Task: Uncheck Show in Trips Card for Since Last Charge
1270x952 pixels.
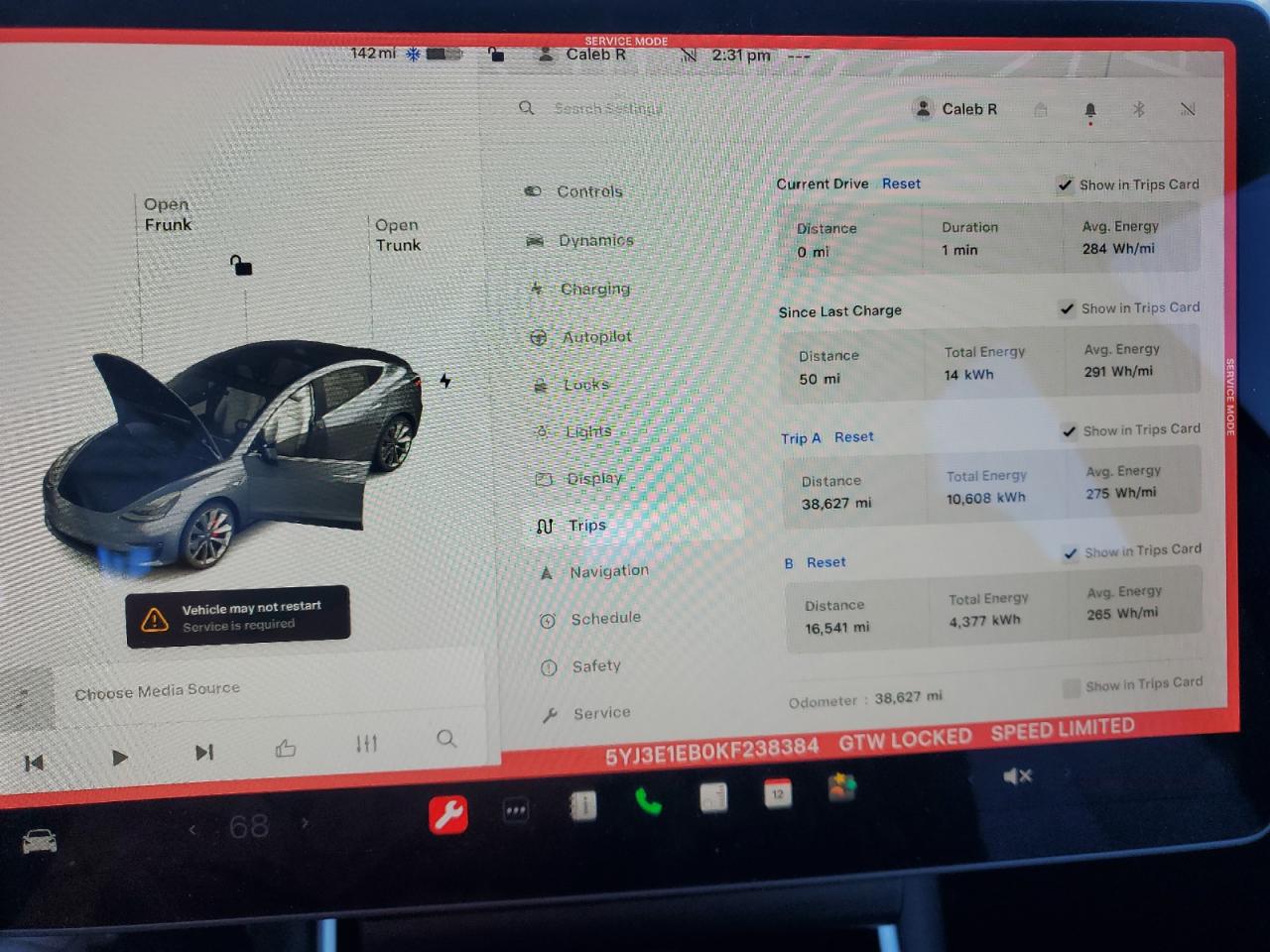Action: (x=1067, y=308)
